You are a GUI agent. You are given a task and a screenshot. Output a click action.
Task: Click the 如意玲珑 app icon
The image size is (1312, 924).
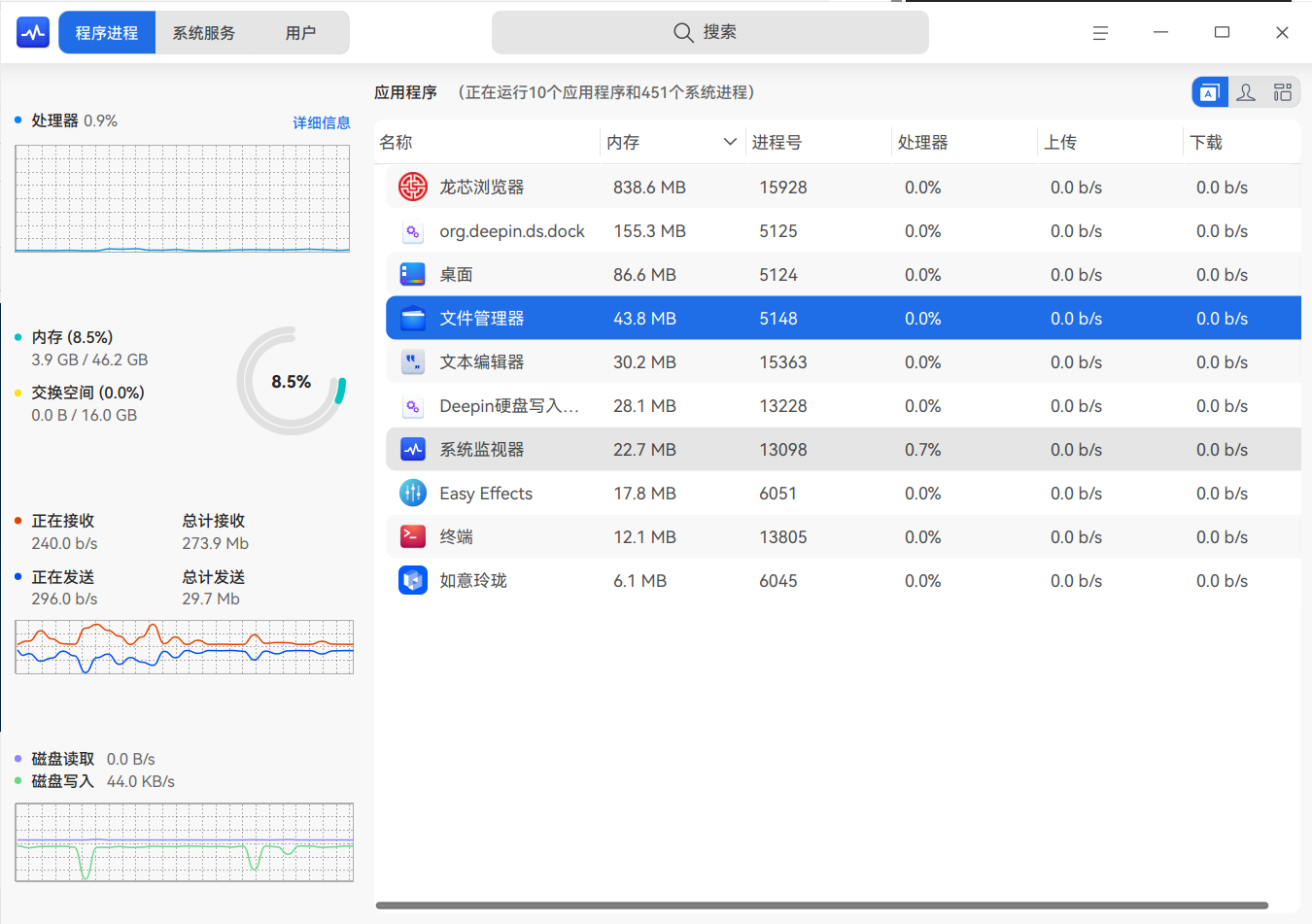coord(413,580)
